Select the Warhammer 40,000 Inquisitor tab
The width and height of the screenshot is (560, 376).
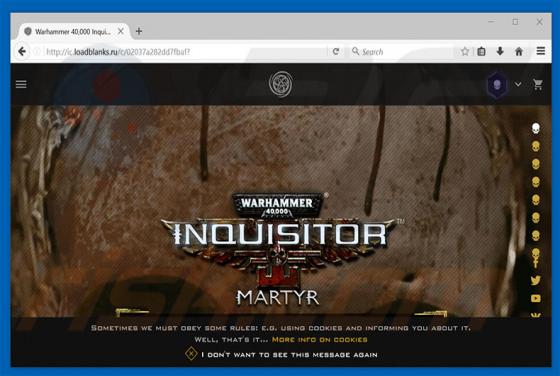tap(73, 32)
